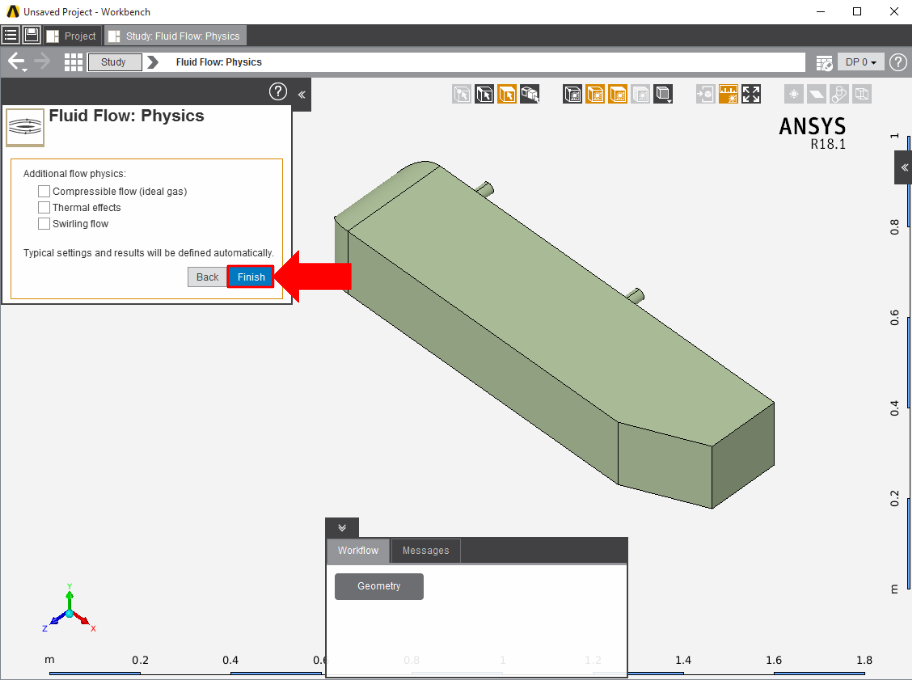Collapse the left Physics panel
The height and width of the screenshot is (680, 912).
[301, 94]
